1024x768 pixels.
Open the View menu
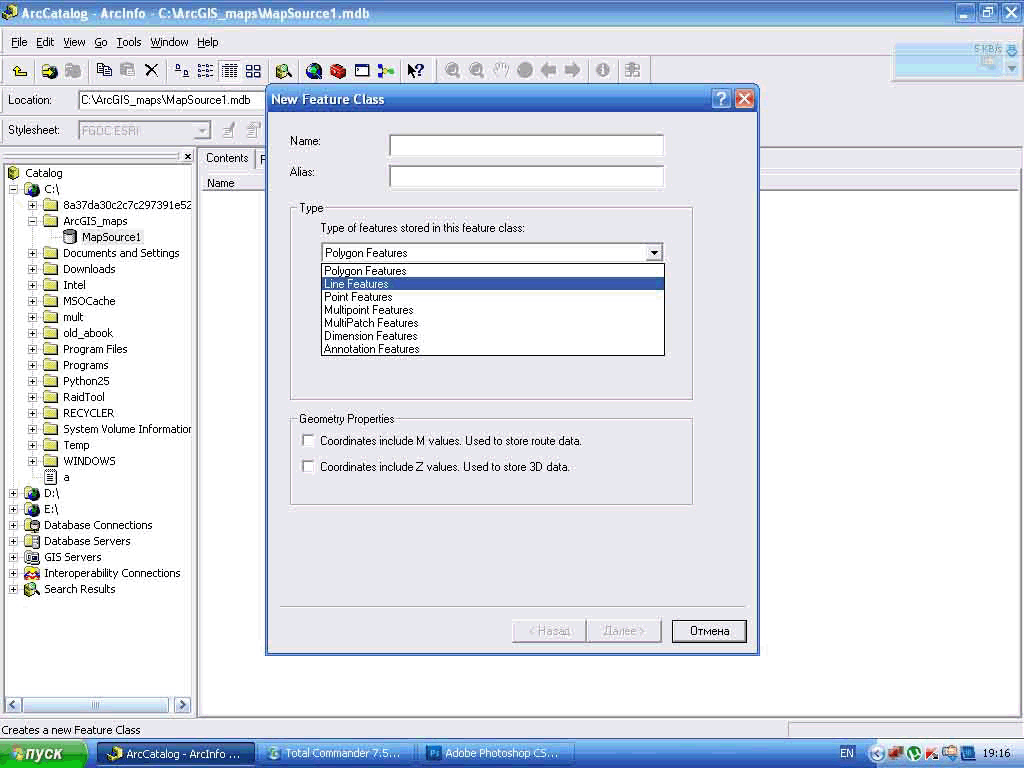tap(74, 42)
